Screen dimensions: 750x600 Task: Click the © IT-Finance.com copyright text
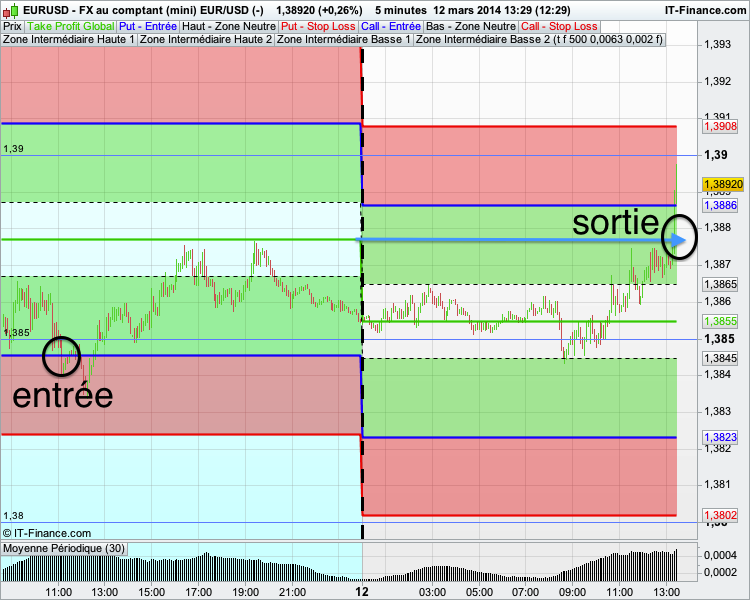pyautogui.click(x=47, y=533)
